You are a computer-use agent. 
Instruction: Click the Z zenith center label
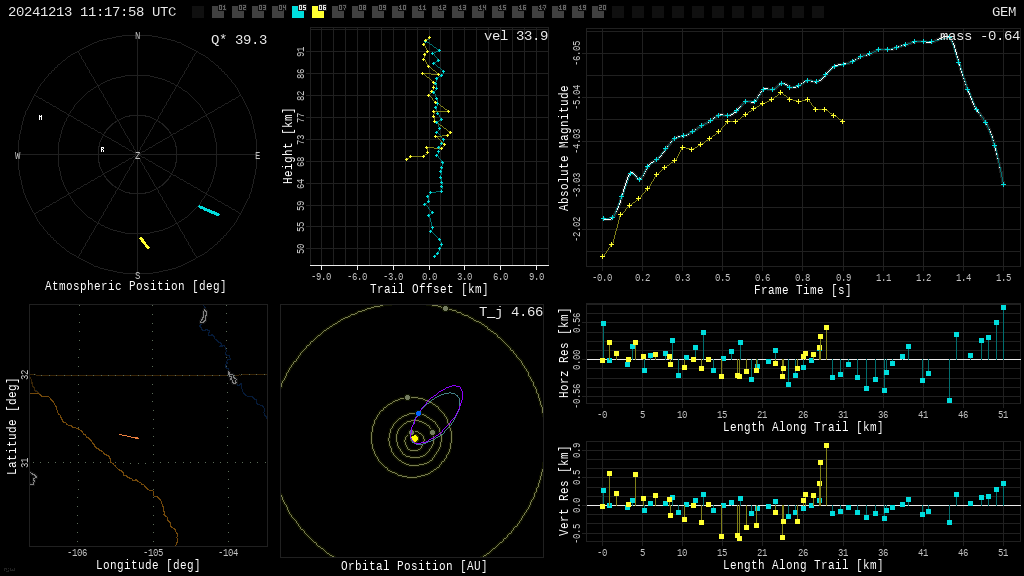click(138, 156)
